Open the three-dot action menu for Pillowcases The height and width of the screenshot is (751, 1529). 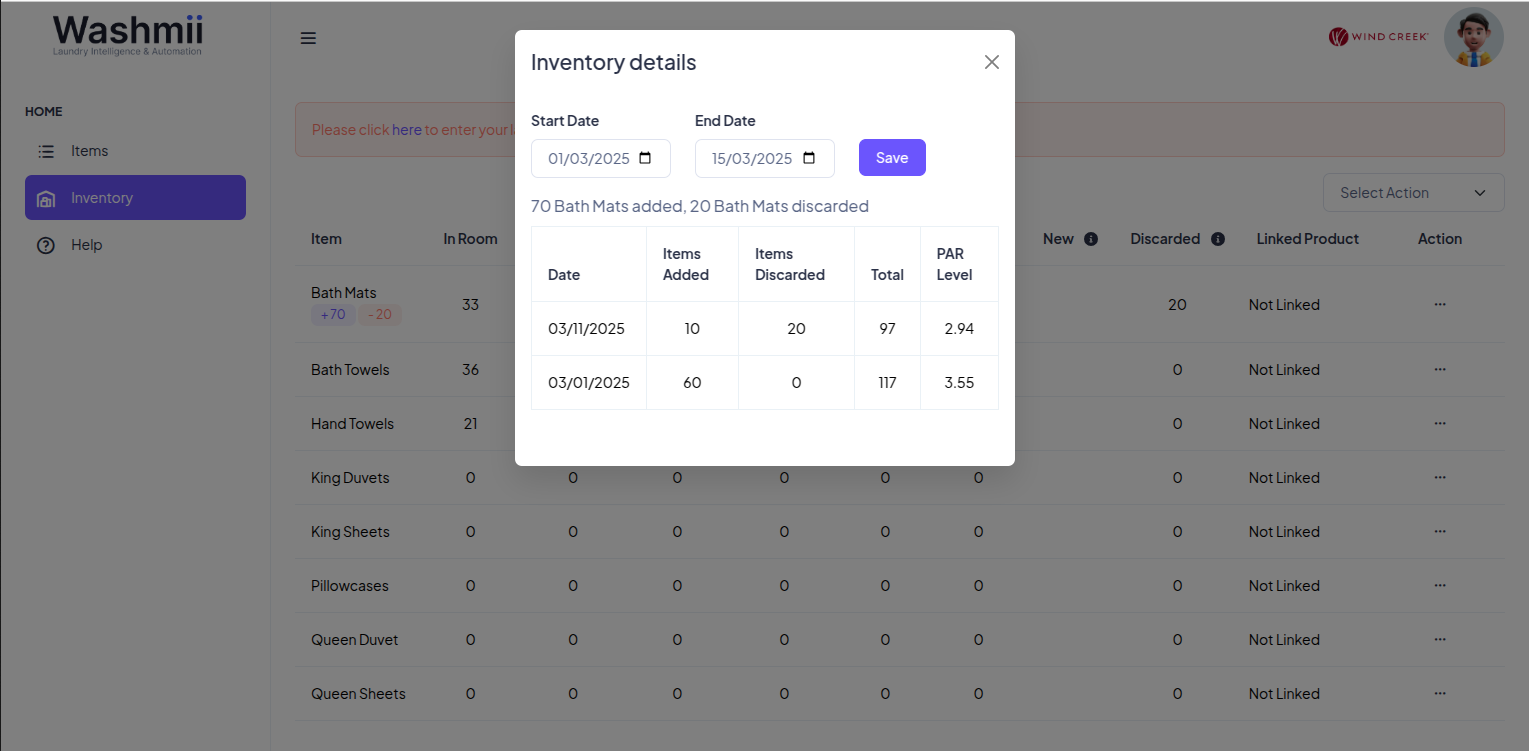[x=1439, y=586]
